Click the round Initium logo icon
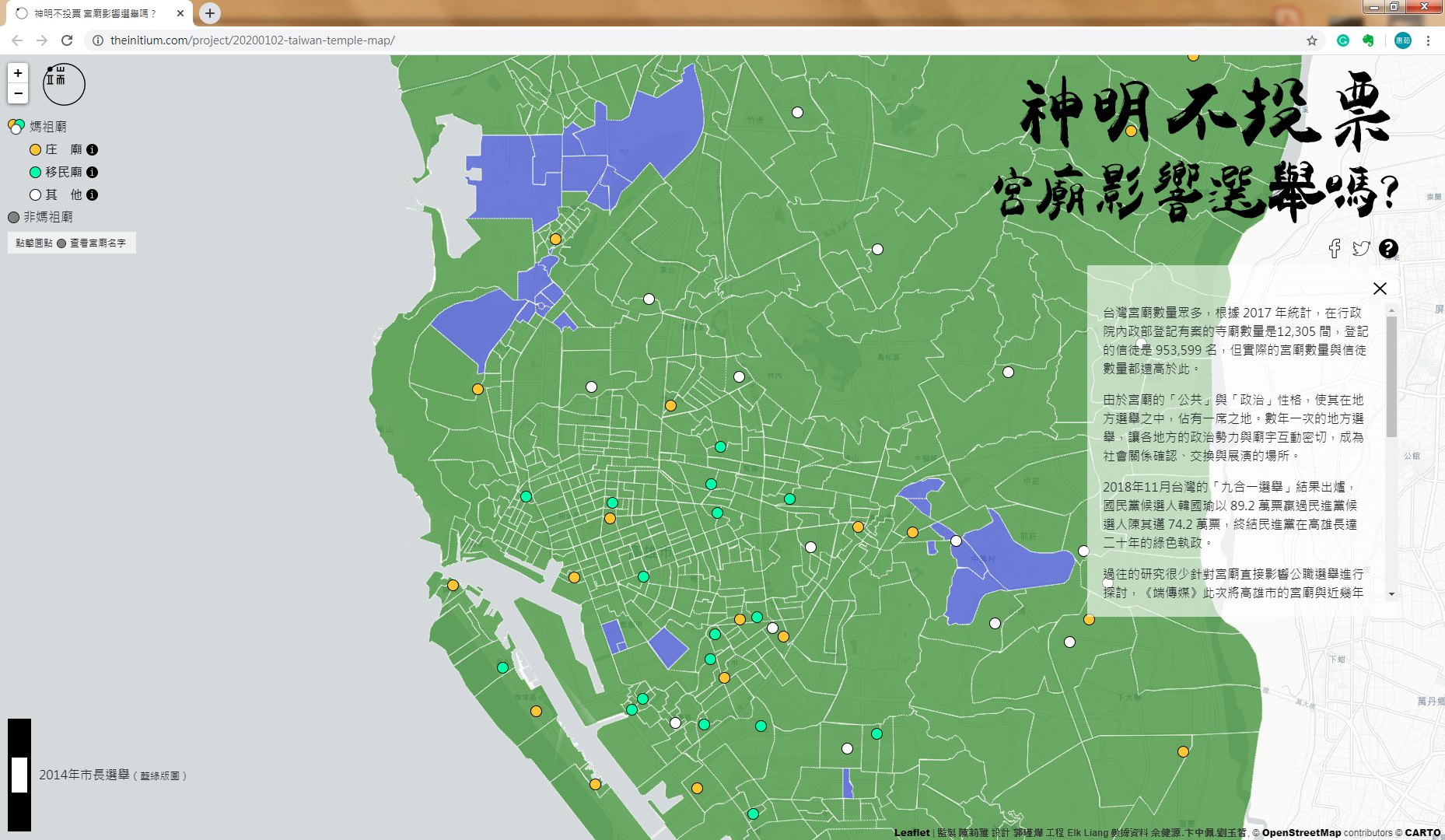Image resolution: width=1445 pixels, height=840 pixels. (x=64, y=84)
